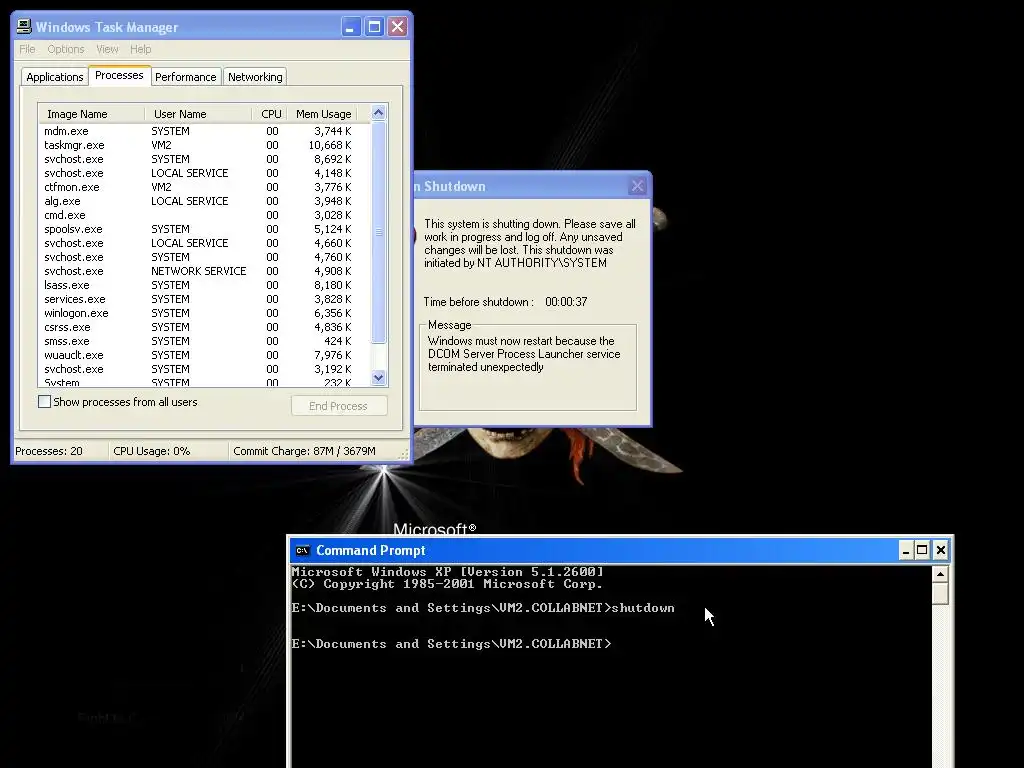Maximize the Command Prompt window
This screenshot has height=768, width=1024.
(x=922, y=551)
